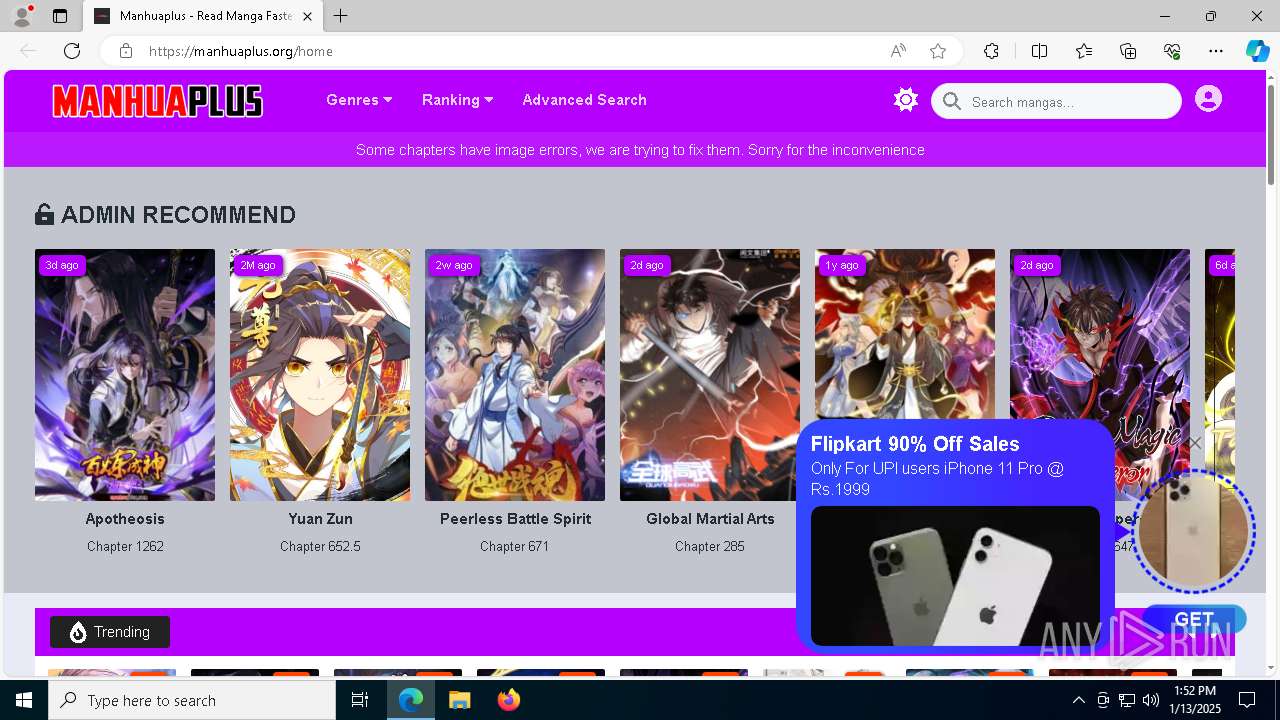This screenshot has width=1280, height=720.
Task: Open Firefox from taskbar
Action: coord(508,700)
